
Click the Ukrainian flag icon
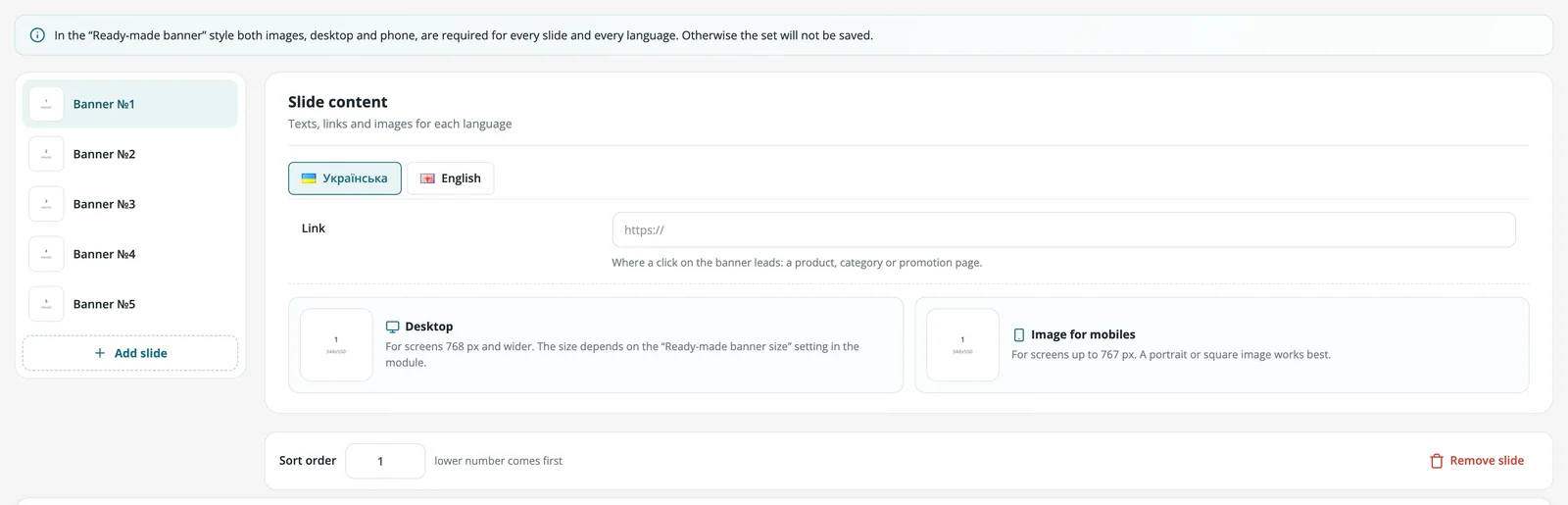[309, 178]
